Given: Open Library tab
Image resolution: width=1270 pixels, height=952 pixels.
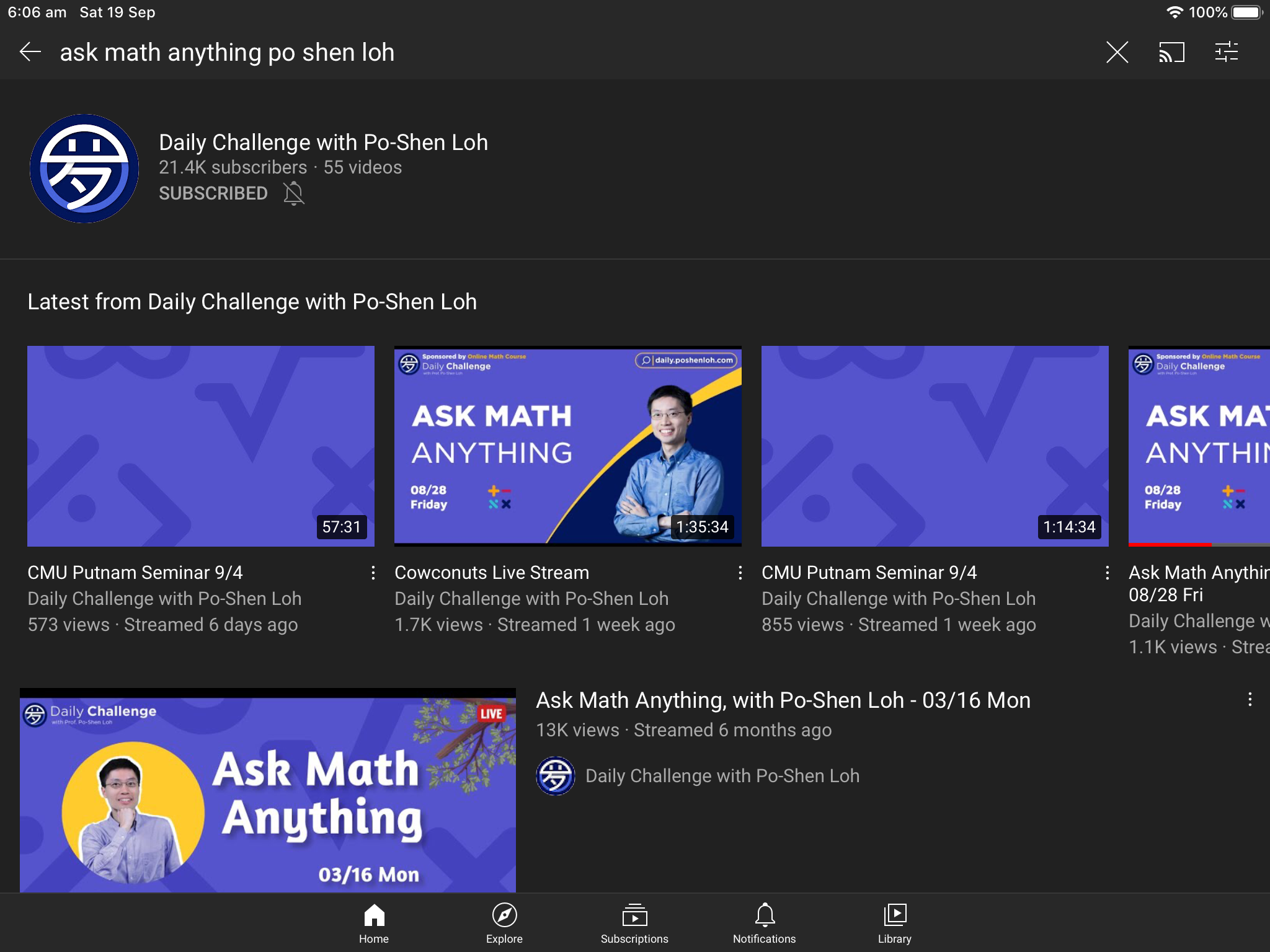Looking at the screenshot, I should pos(895,923).
